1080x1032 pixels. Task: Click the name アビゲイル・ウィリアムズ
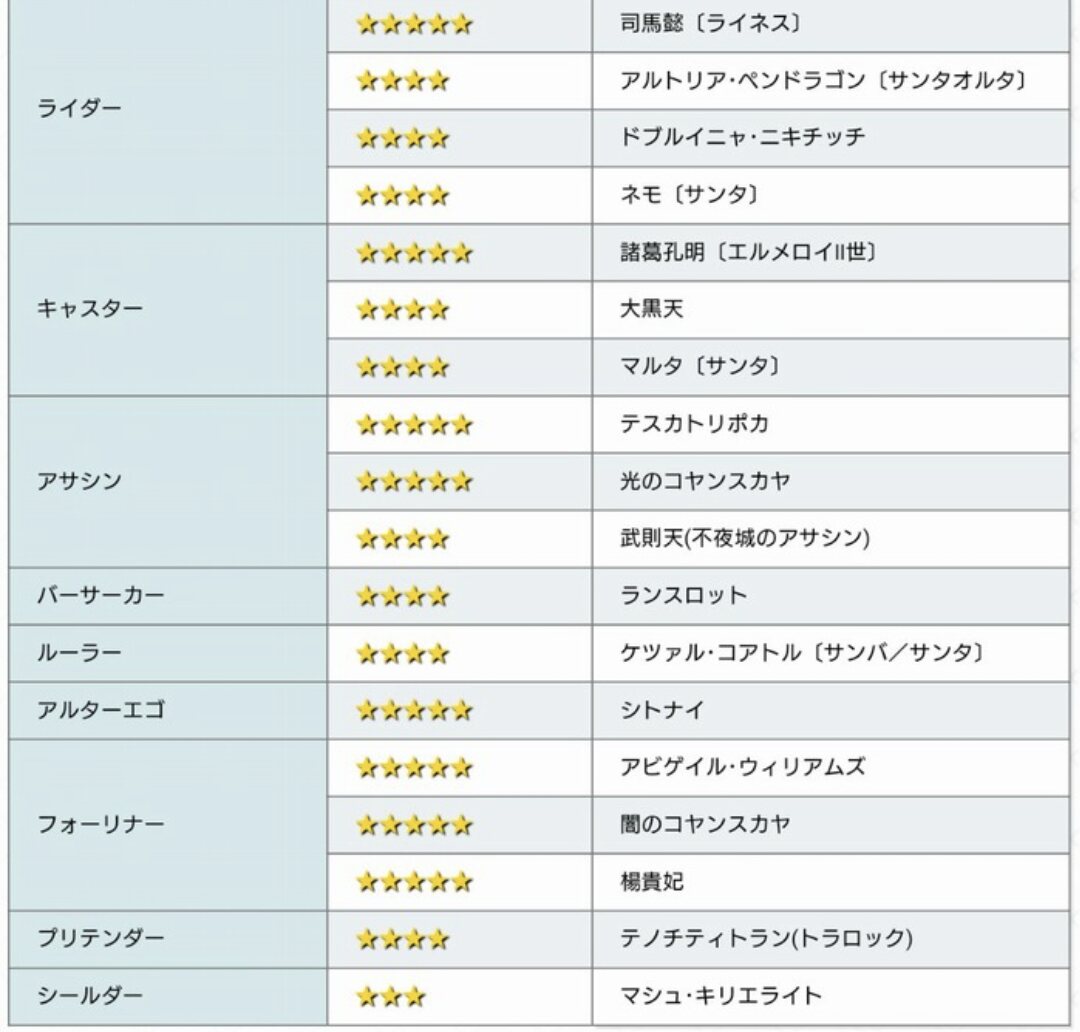[x=742, y=768]
